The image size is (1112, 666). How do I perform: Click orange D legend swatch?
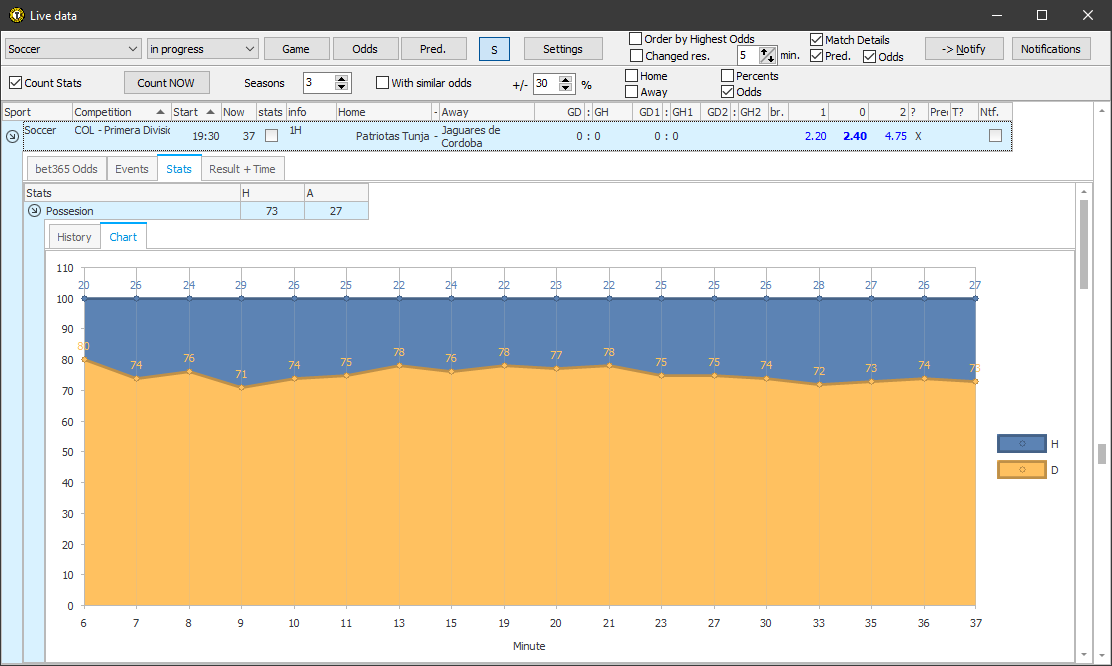coord(1021,470)
